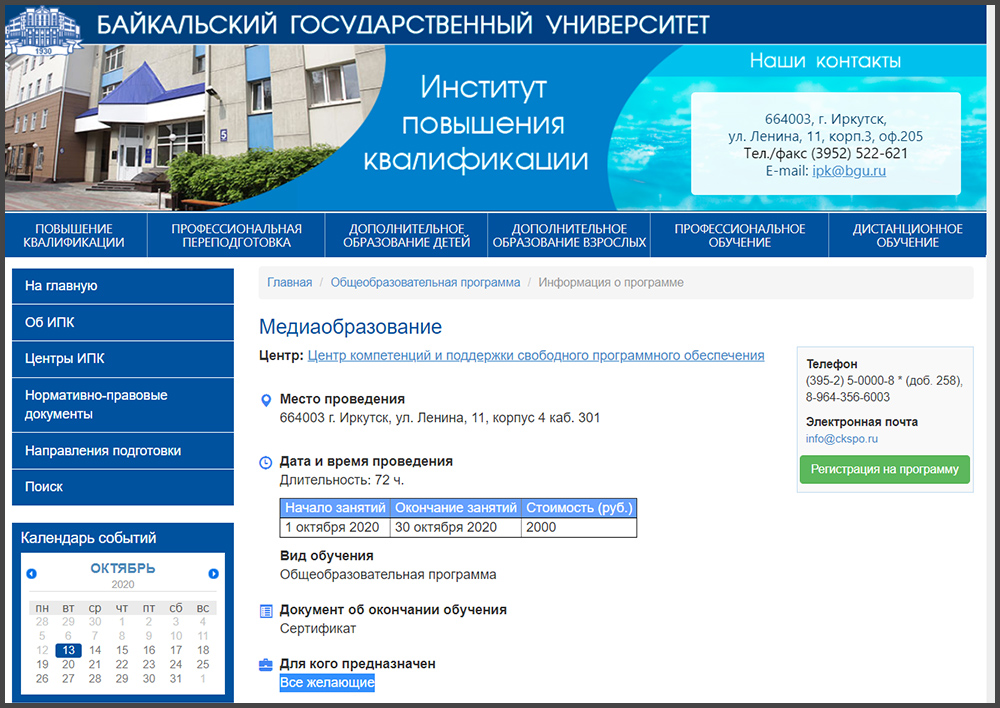Open the Профессиональное обучение menu
Screen dimensions: 1000x708
click(x=740, y=235)
